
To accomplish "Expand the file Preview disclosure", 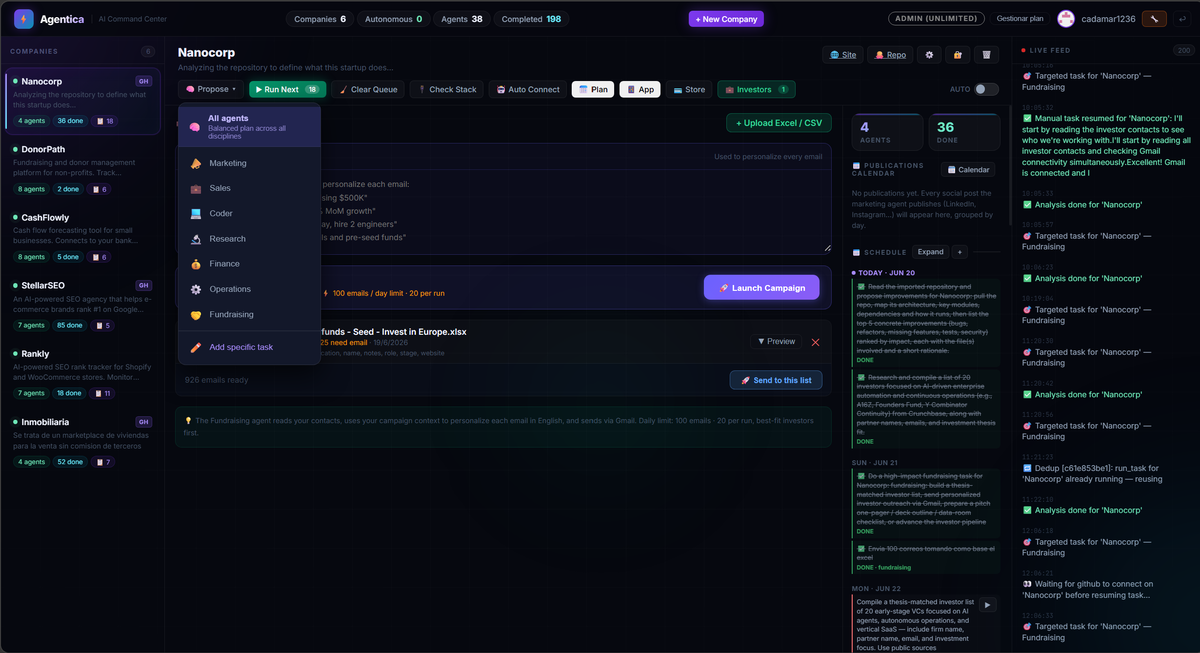I will pyautogui.click(x=777, y=342).
